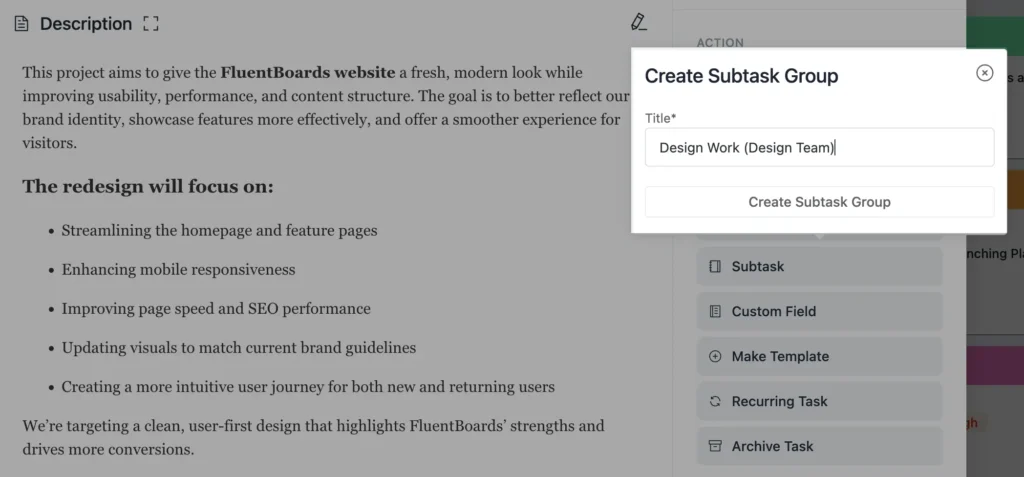Viewport: 1024px width, 477px height.
Task: Click the document icon beside Description
Action: coord(22,24)
